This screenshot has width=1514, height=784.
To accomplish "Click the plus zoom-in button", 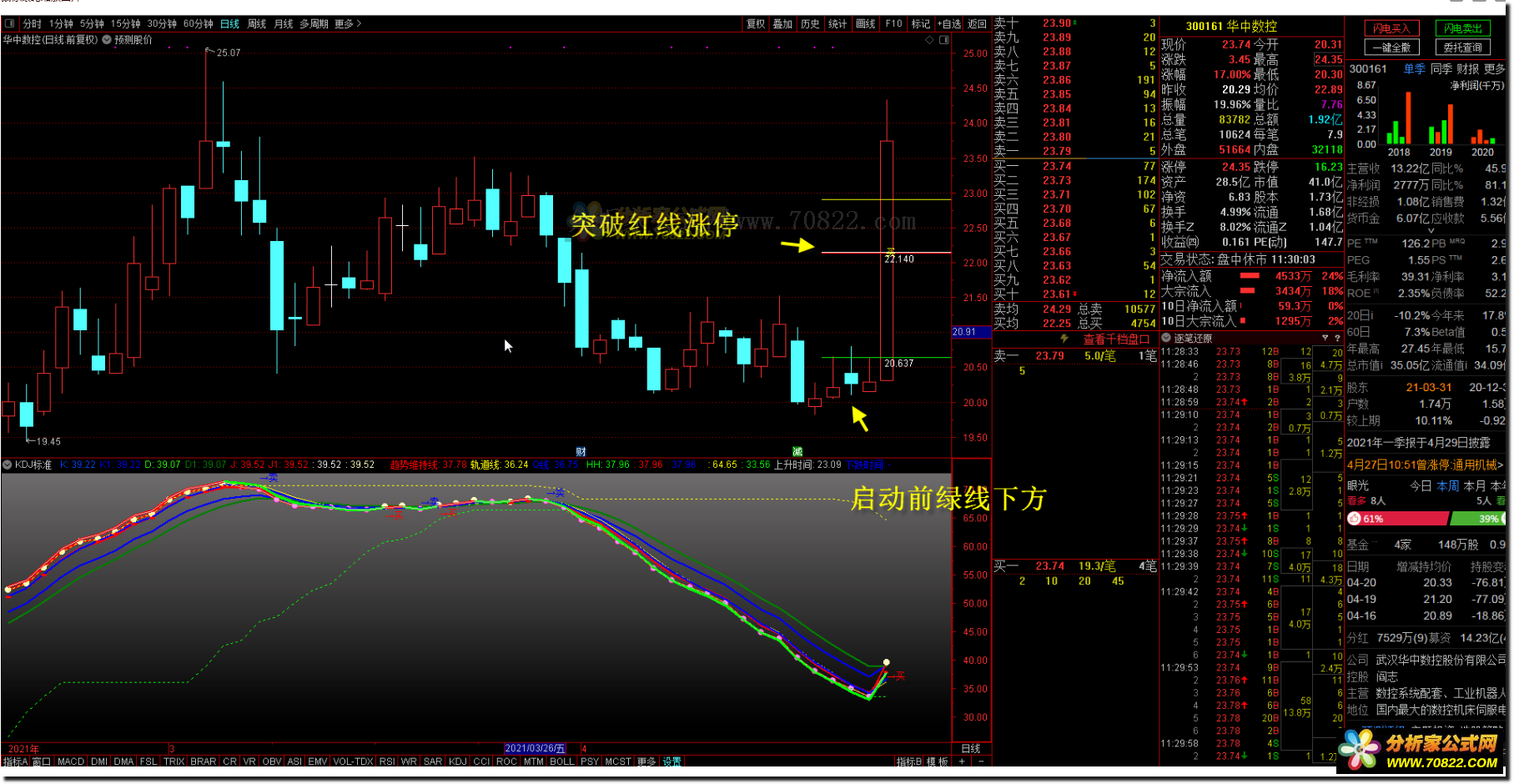I will point(962,761).
